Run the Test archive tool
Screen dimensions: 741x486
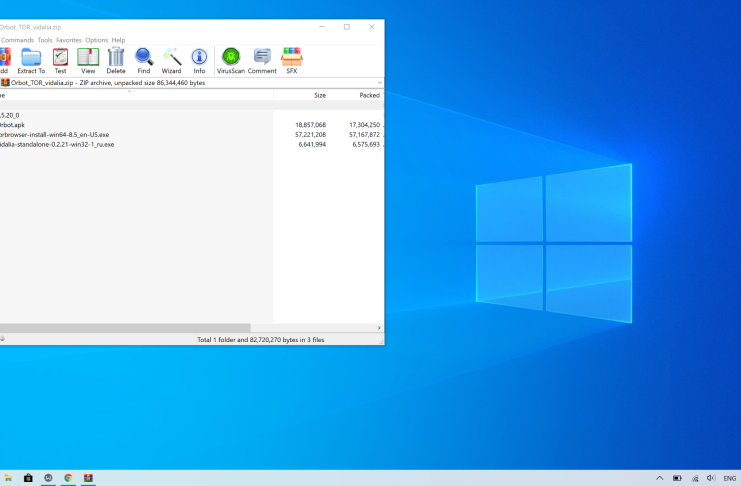point(60,61)
